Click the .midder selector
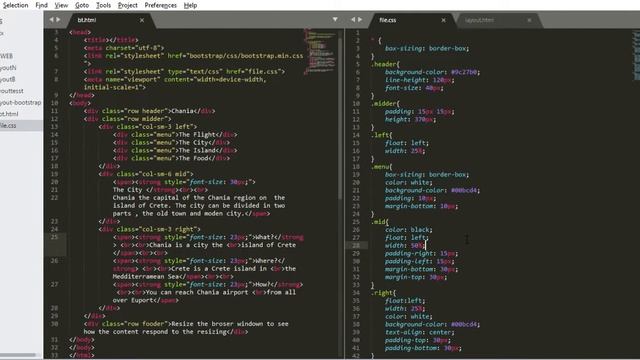The image size is (640, 360). click(385, 104)
